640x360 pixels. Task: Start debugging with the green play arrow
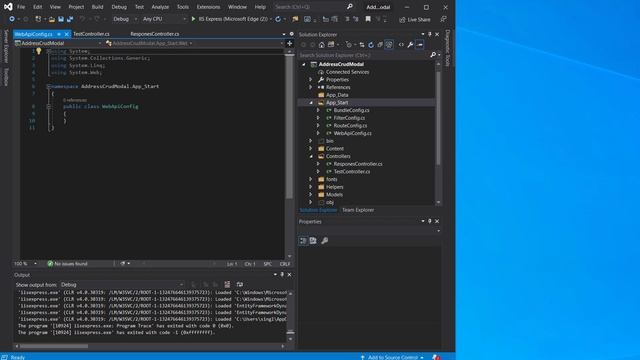coord(193,19)
